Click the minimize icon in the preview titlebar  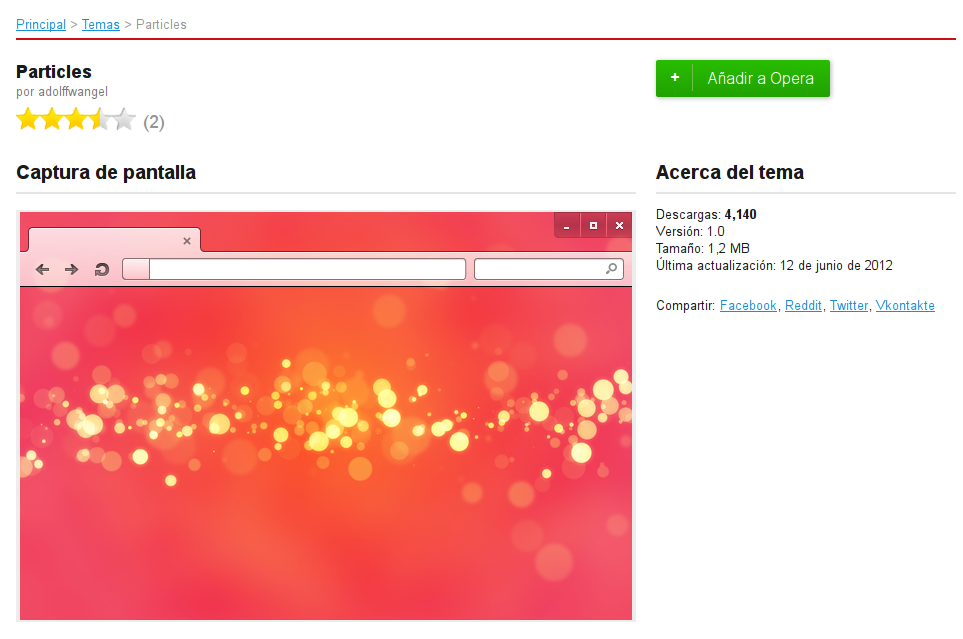pyautogui.click(x=566, y=225)
